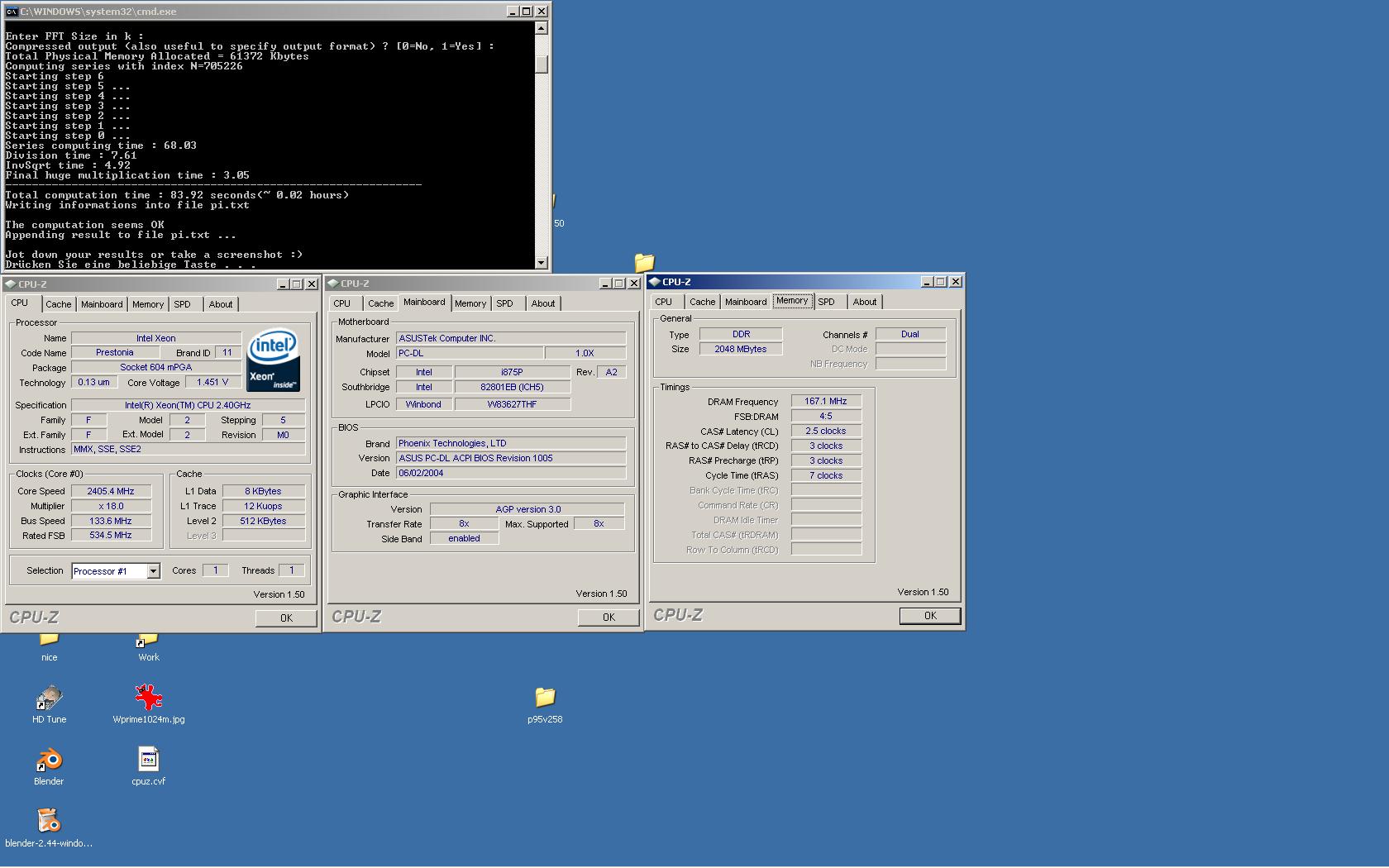Click the Southbridge value 82801EB (ICH5)

[x=513, y=387]
